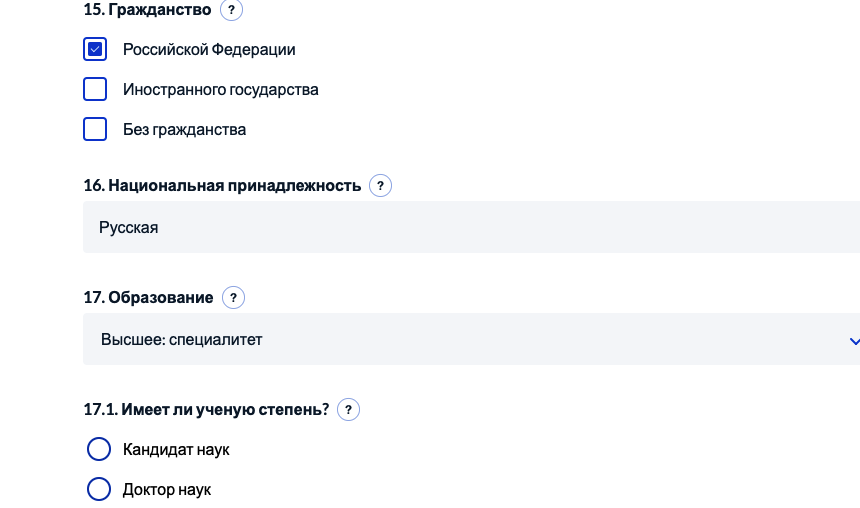Click the Иностранного государства label

[x=220, y=89]
